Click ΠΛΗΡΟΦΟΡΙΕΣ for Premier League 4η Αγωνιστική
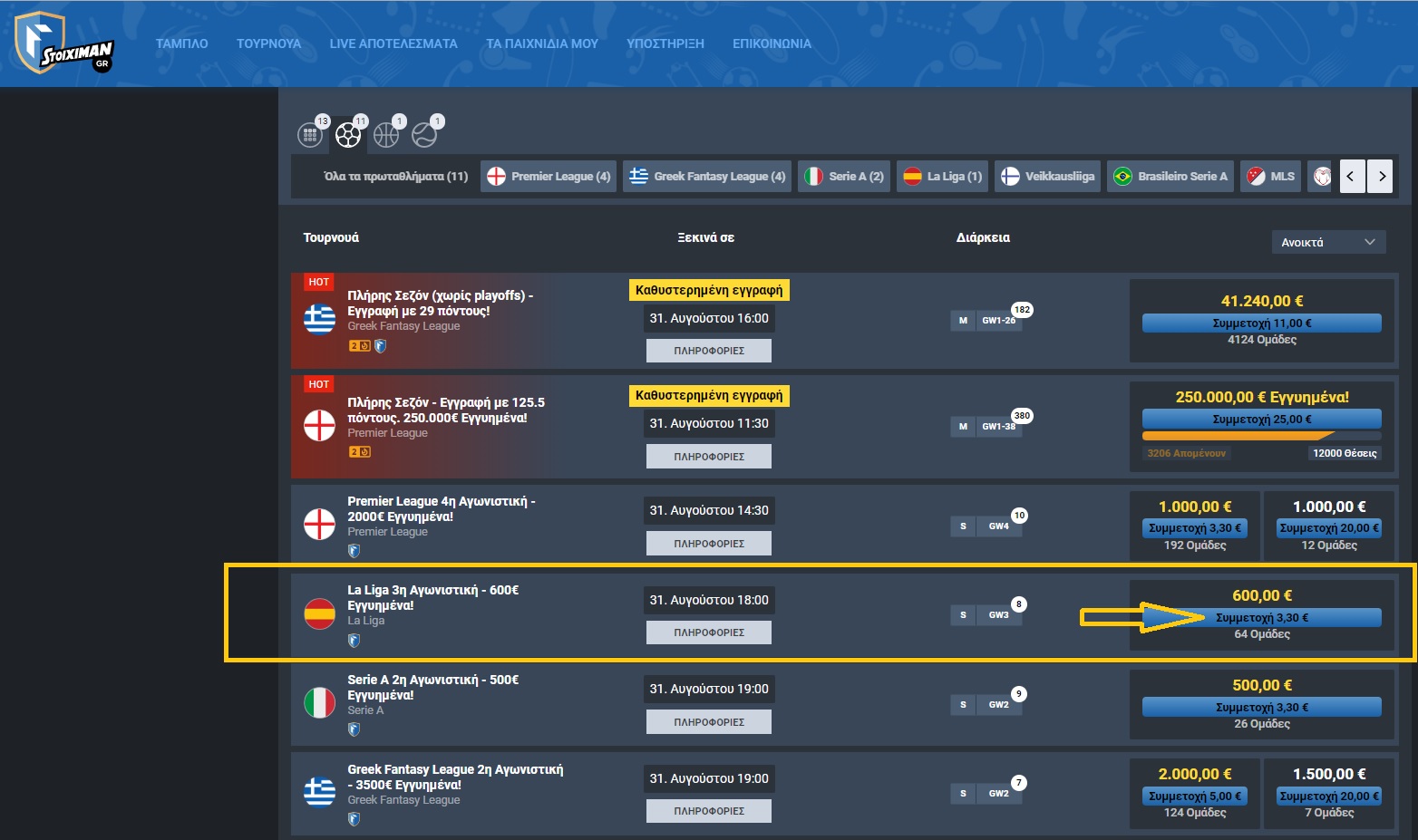 coord(709,544)
